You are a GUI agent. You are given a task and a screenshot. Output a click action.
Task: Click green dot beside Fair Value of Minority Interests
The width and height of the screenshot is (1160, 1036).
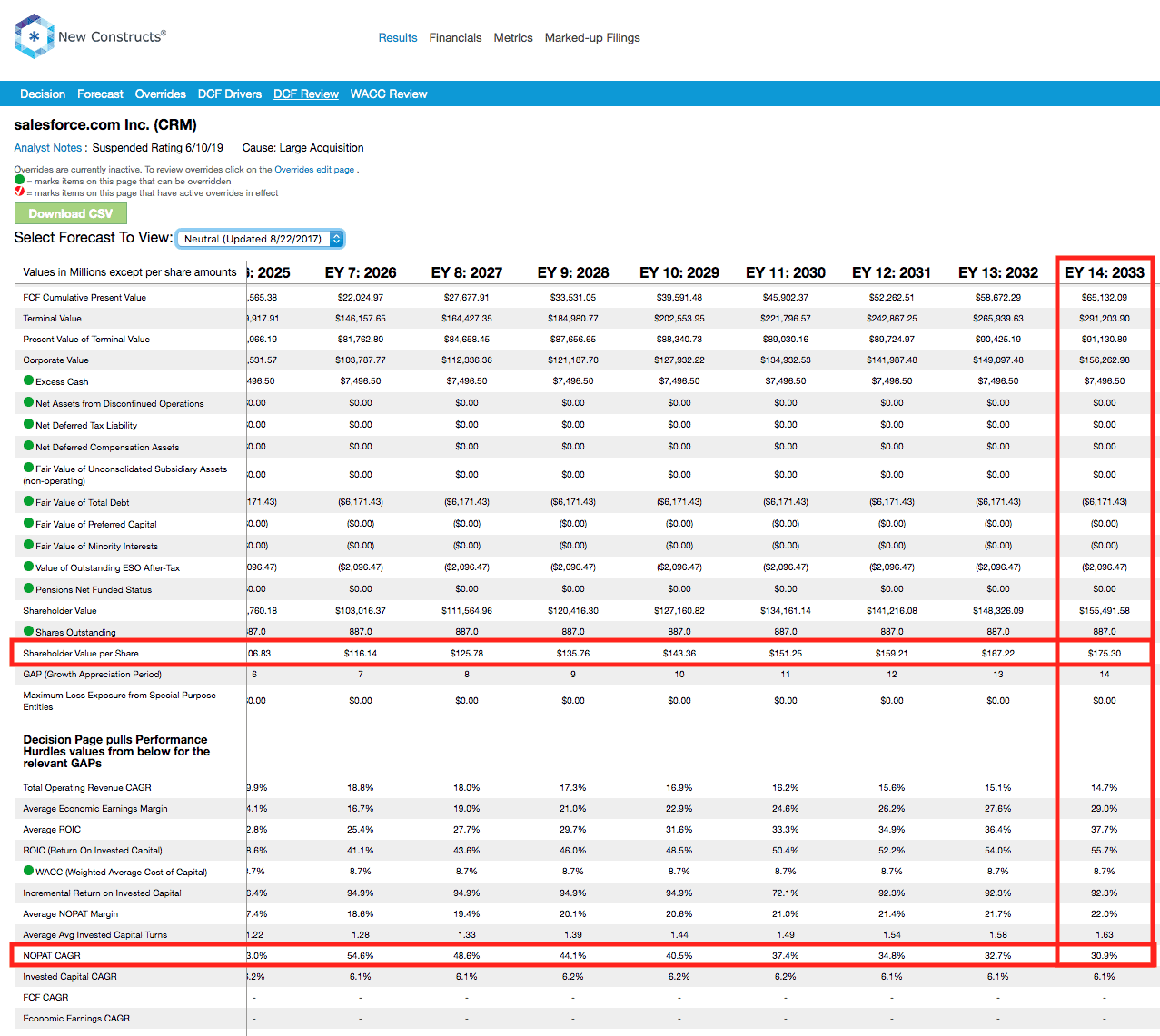coord(29,545)
